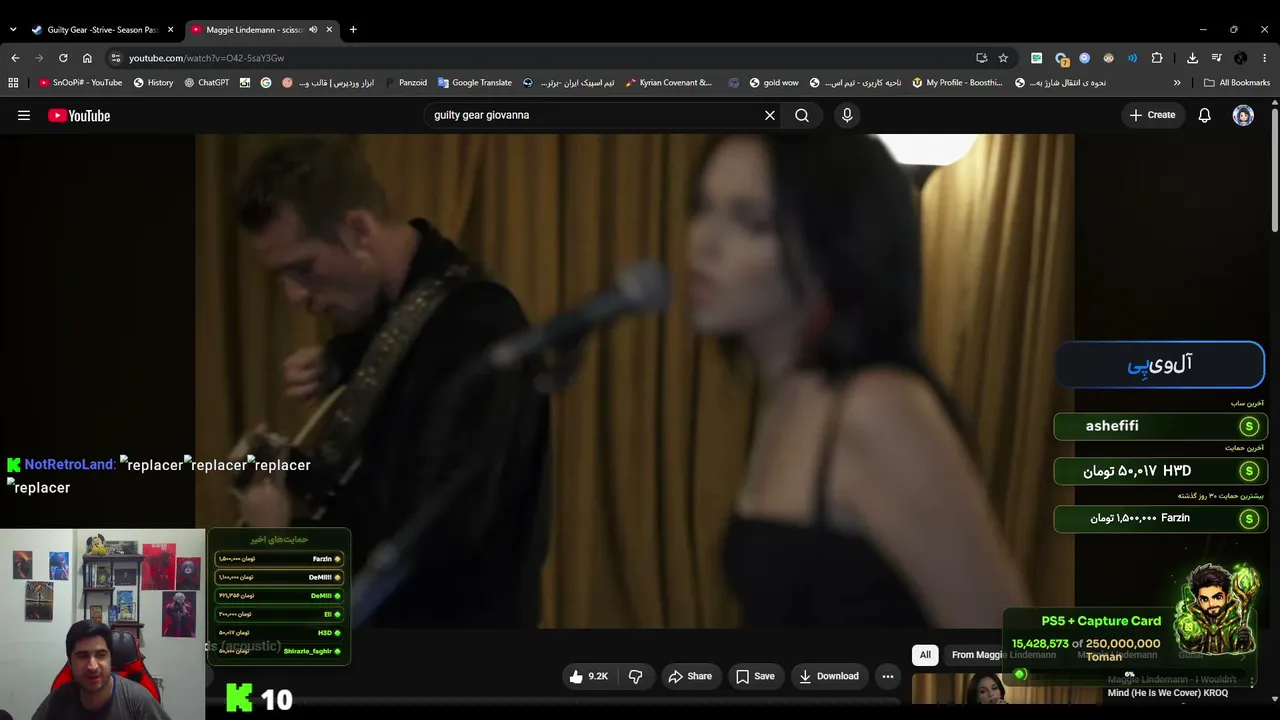Save the video to a playlist

tap(755, 676)
